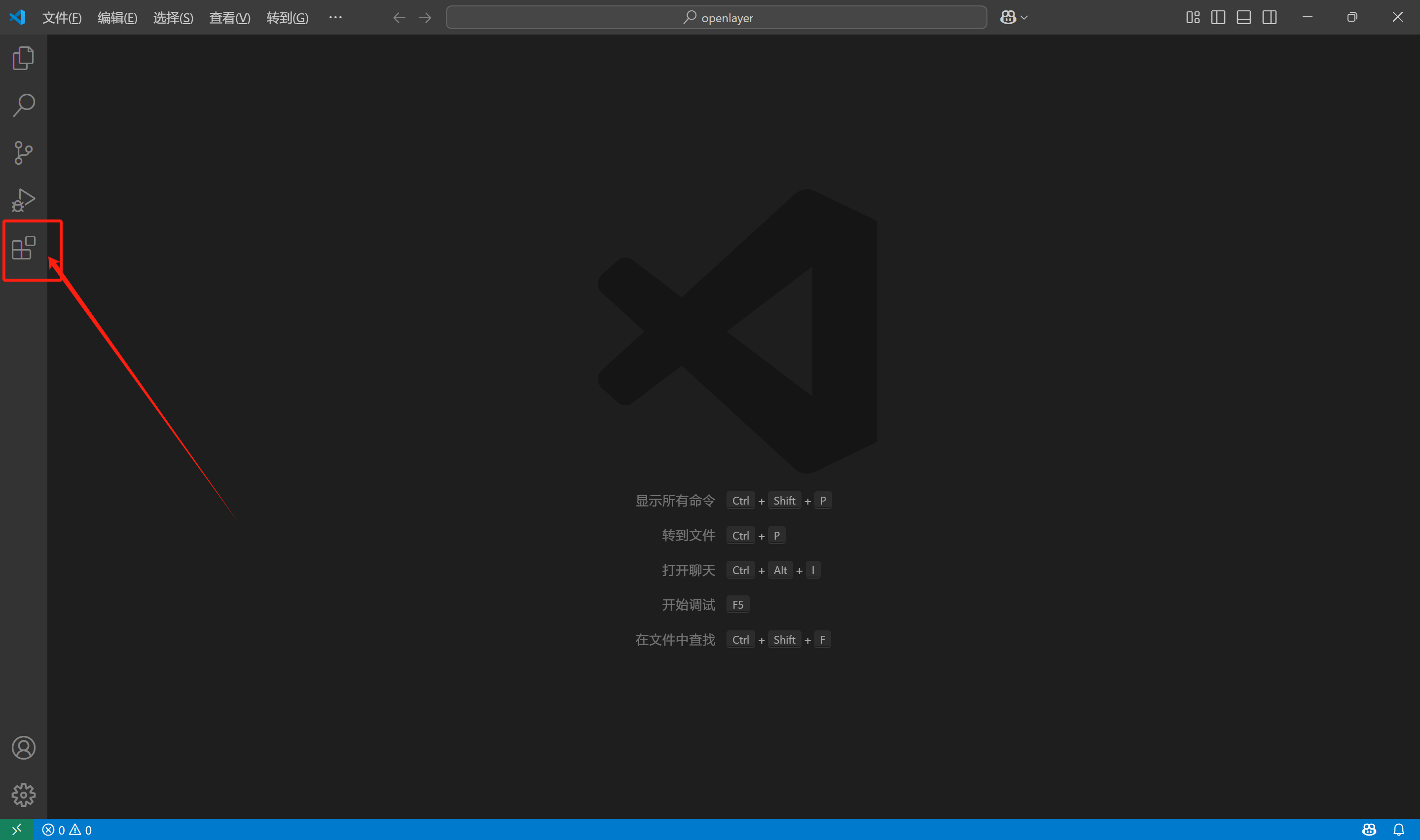Open the Source Control view

click(23, 153)
